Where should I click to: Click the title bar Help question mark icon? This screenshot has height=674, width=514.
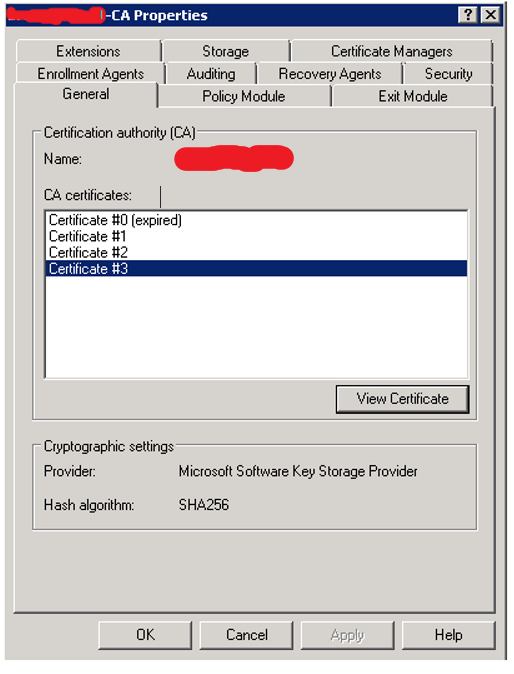(468, 15)
